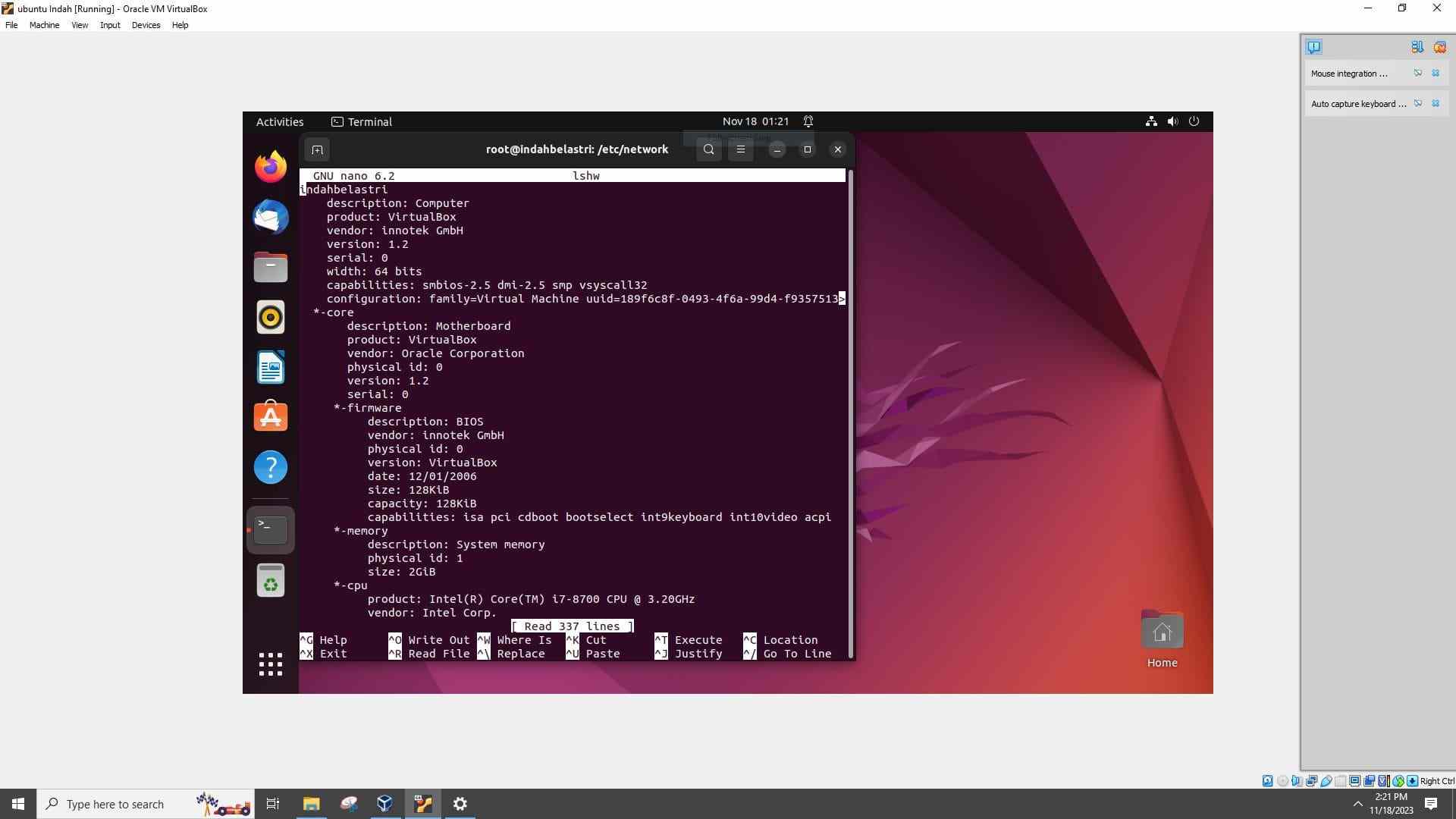Launch LibreOffice Writer from the dock
The image size is (1456, 819).
click(x=270, y=368)
